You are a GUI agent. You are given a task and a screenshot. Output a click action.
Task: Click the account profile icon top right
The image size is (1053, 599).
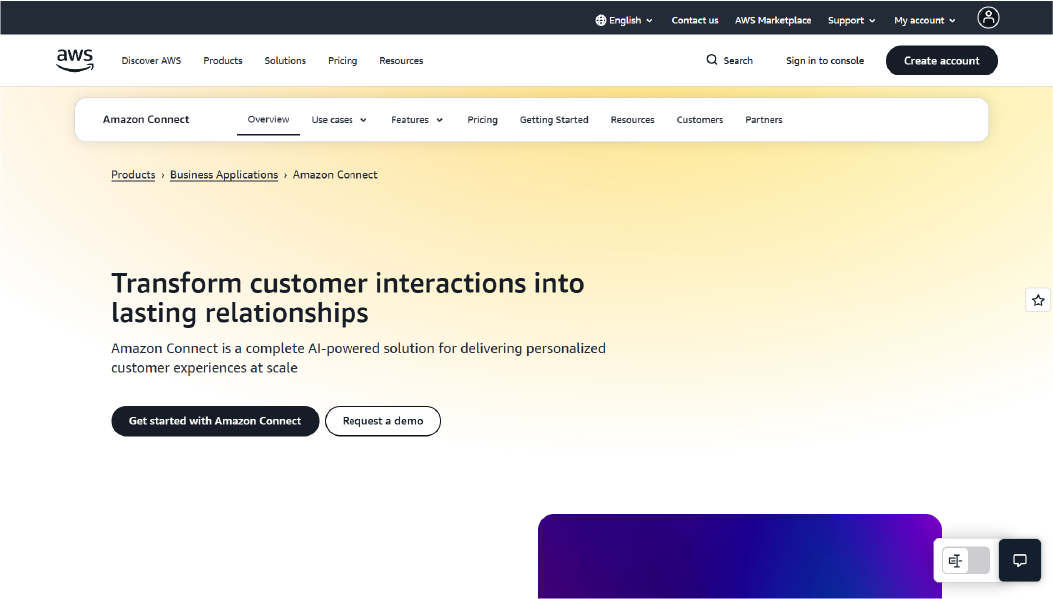988,17
